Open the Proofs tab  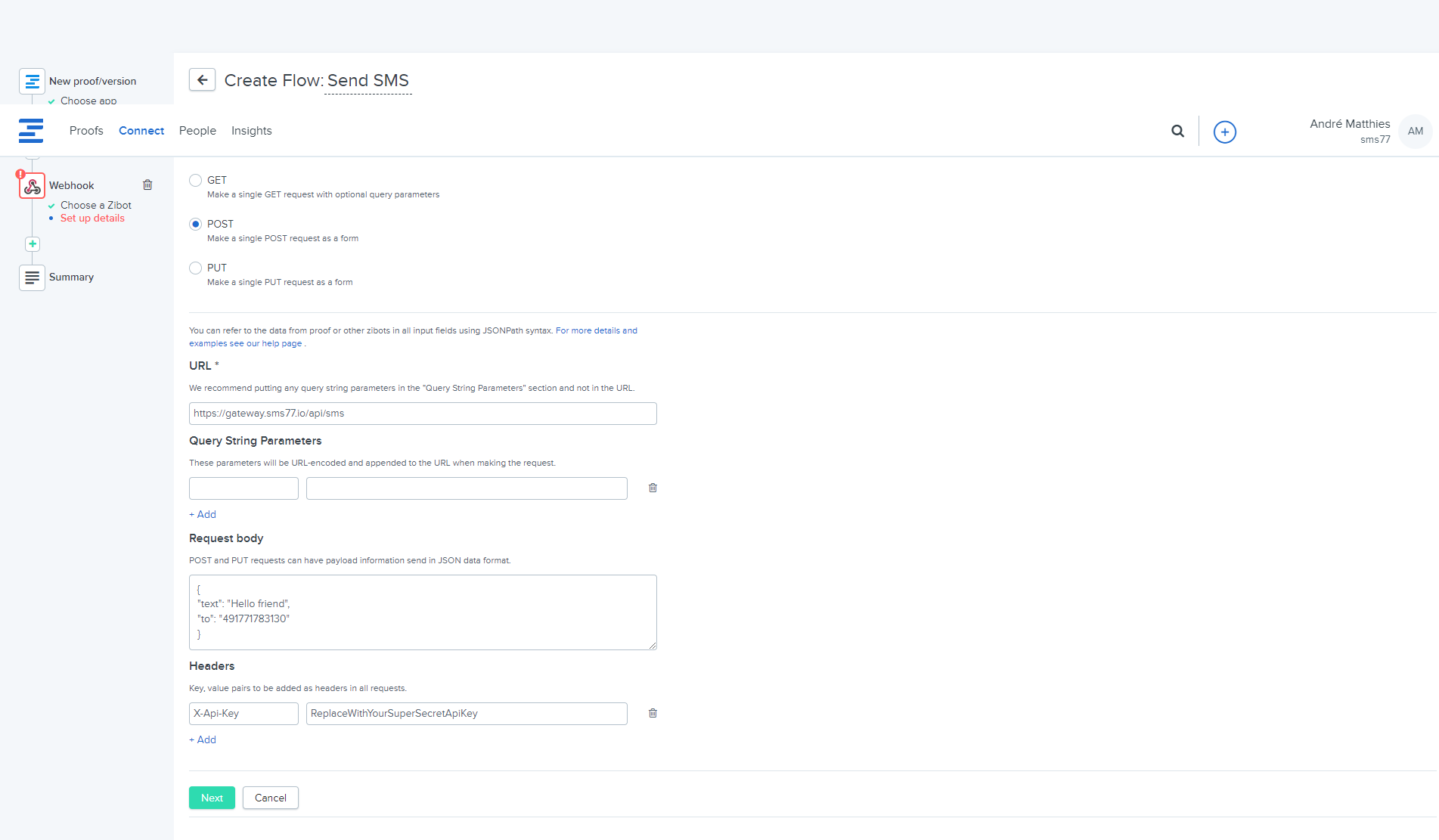pyautogui.click(x=86, y=131)
